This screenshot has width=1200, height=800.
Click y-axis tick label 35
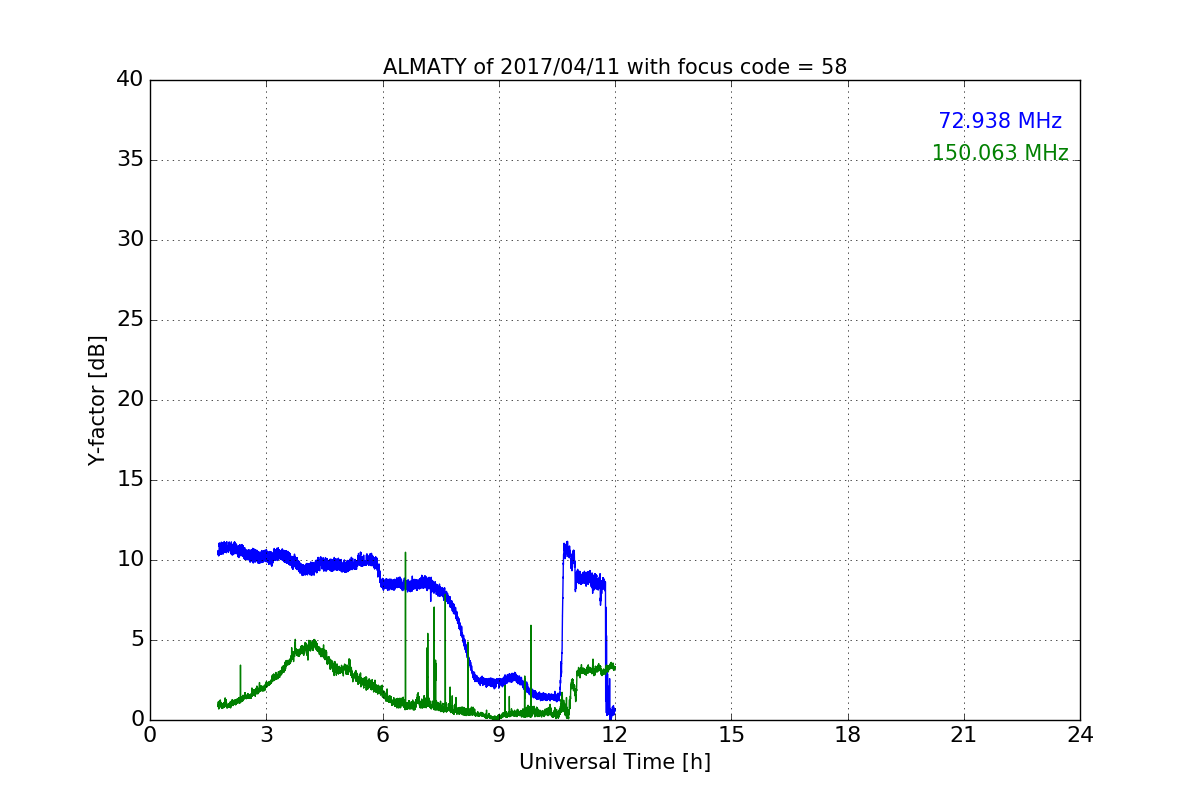coord(130,160)
